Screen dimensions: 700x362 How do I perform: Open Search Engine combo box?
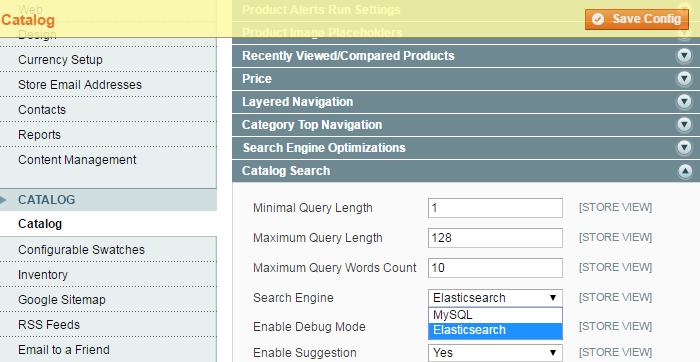click(495, 298)
